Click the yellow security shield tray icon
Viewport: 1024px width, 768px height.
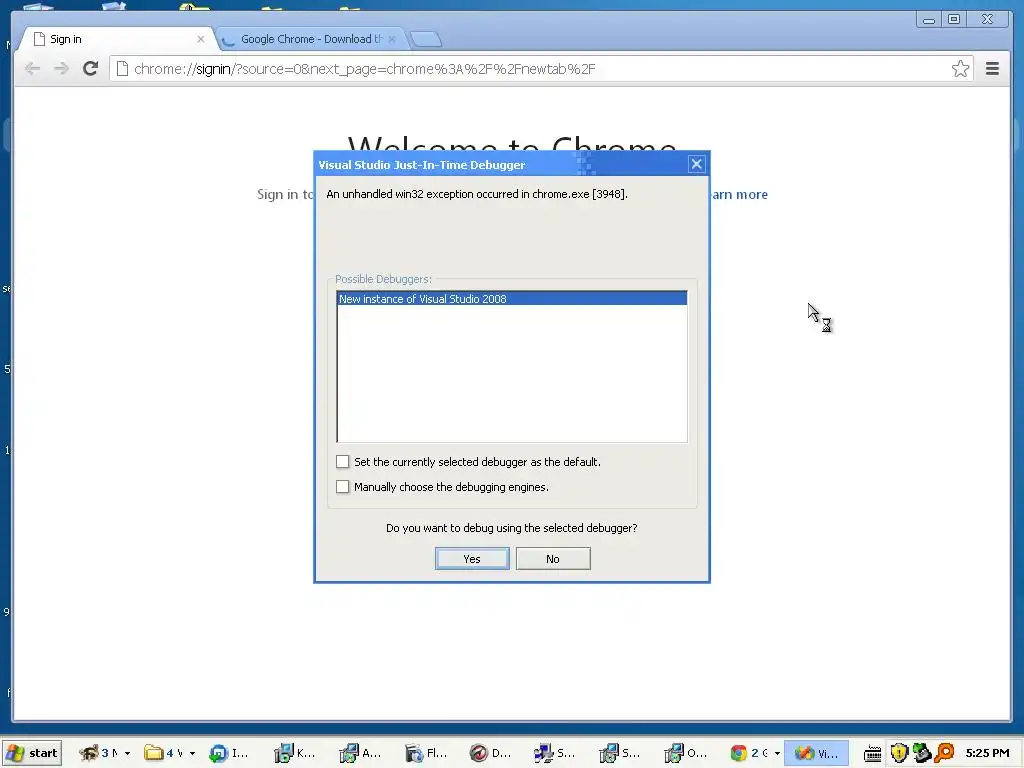tap(899, 753)
